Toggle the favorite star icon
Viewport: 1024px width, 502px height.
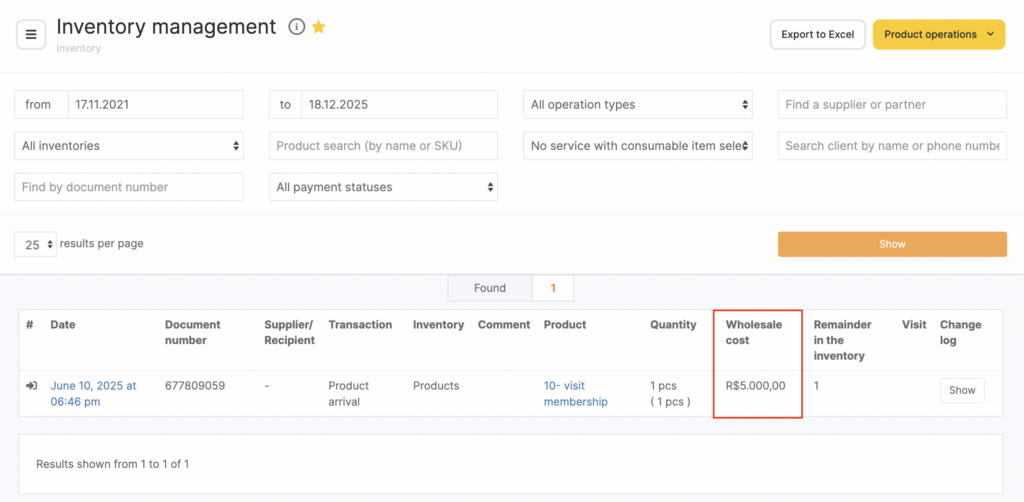(319, 27)
